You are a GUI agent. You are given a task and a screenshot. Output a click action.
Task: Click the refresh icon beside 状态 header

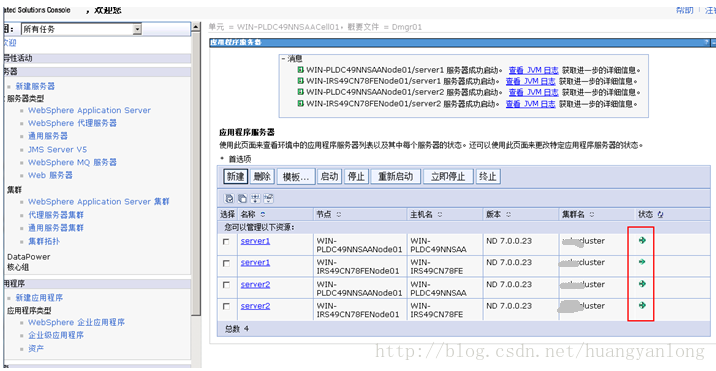[660, 214]
